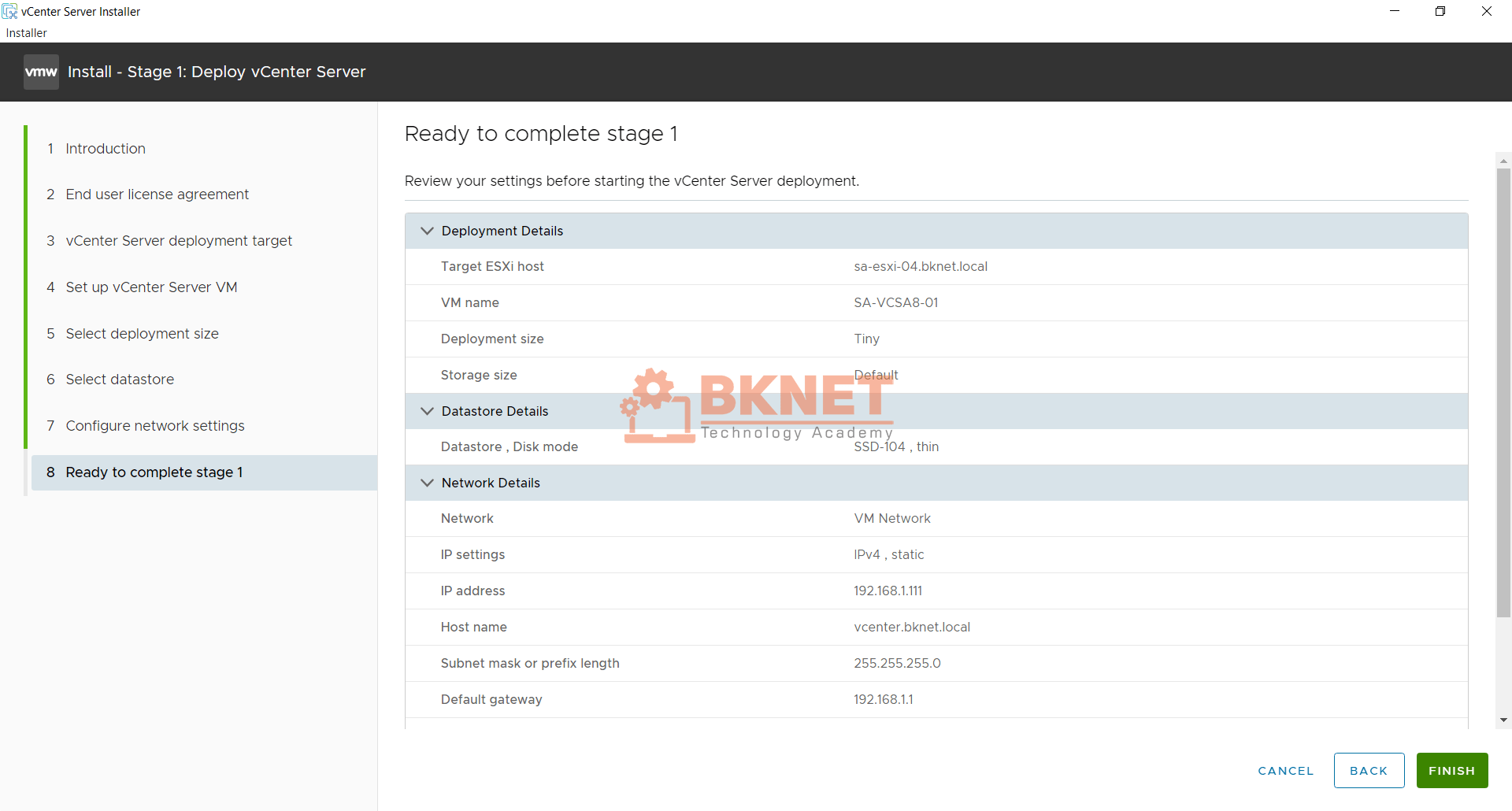The height and width of the screenshot is (811, 1512).
Task: Click the Ready to complete stage 1 step
Action: [x=154, y=472]
